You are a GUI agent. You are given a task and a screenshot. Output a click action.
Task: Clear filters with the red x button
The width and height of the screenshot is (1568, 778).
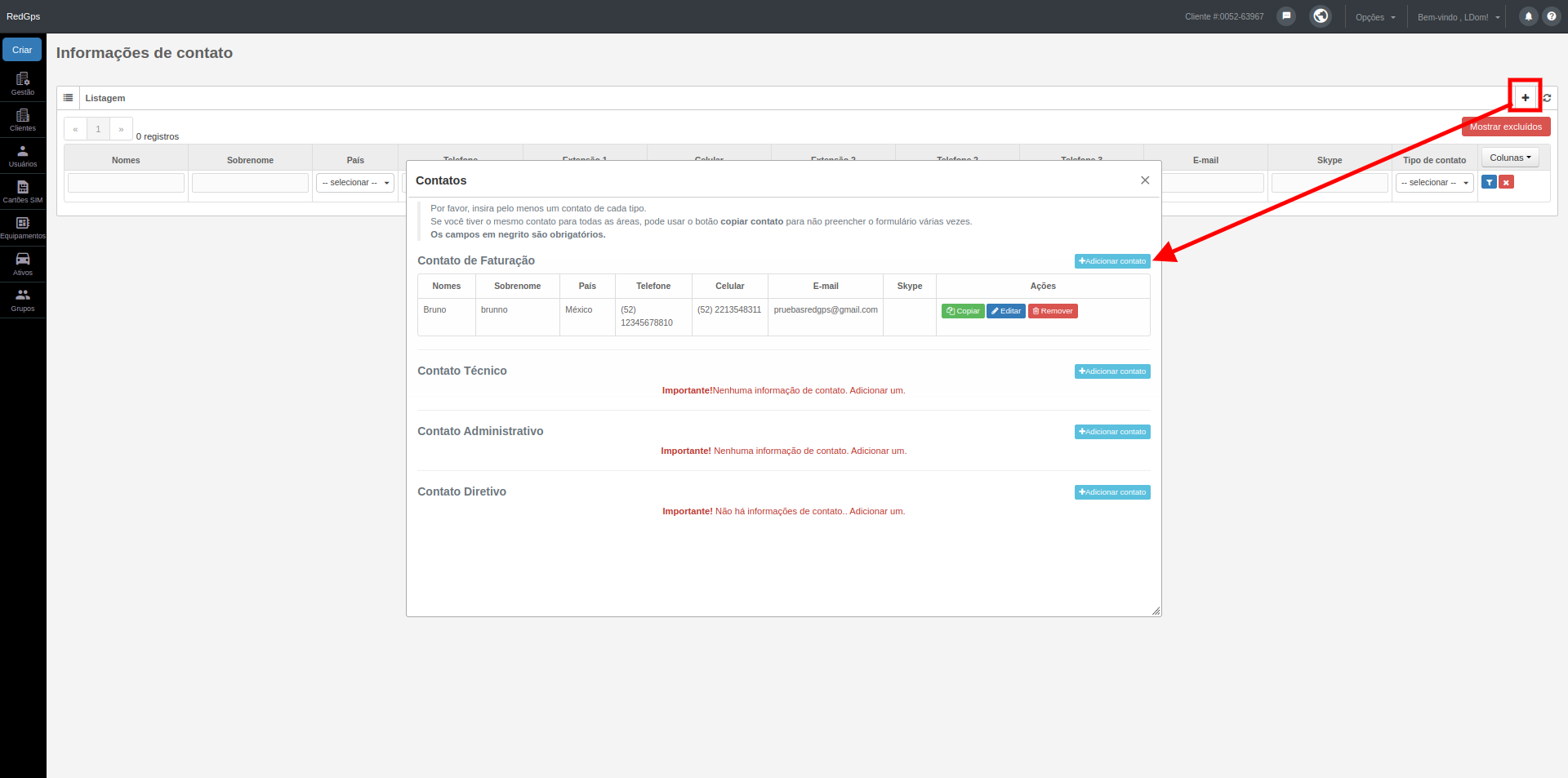(x=1507, y=182)
